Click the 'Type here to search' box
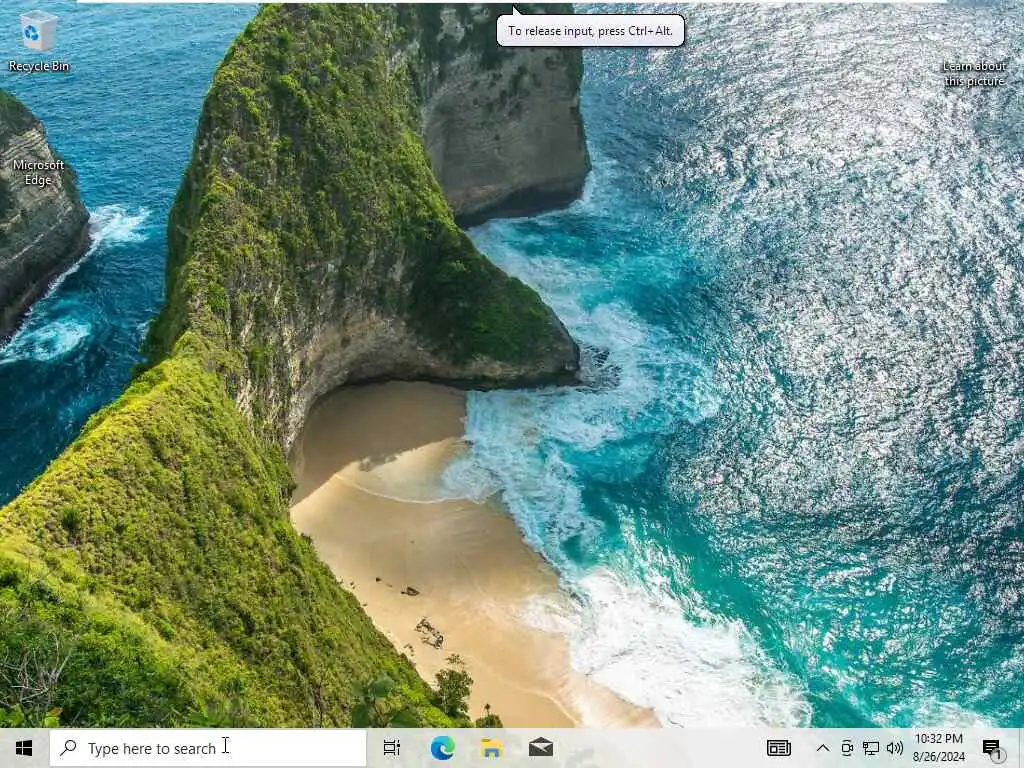 (208, 748)
